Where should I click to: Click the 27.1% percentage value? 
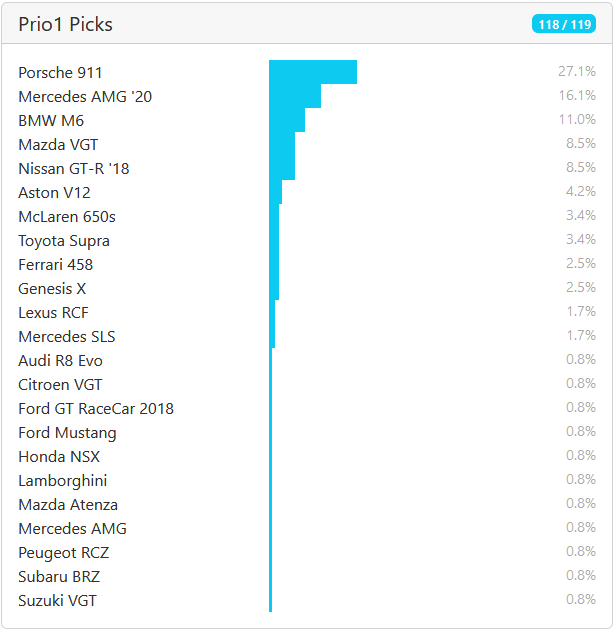pyautogui.click(x=576, y=72)
